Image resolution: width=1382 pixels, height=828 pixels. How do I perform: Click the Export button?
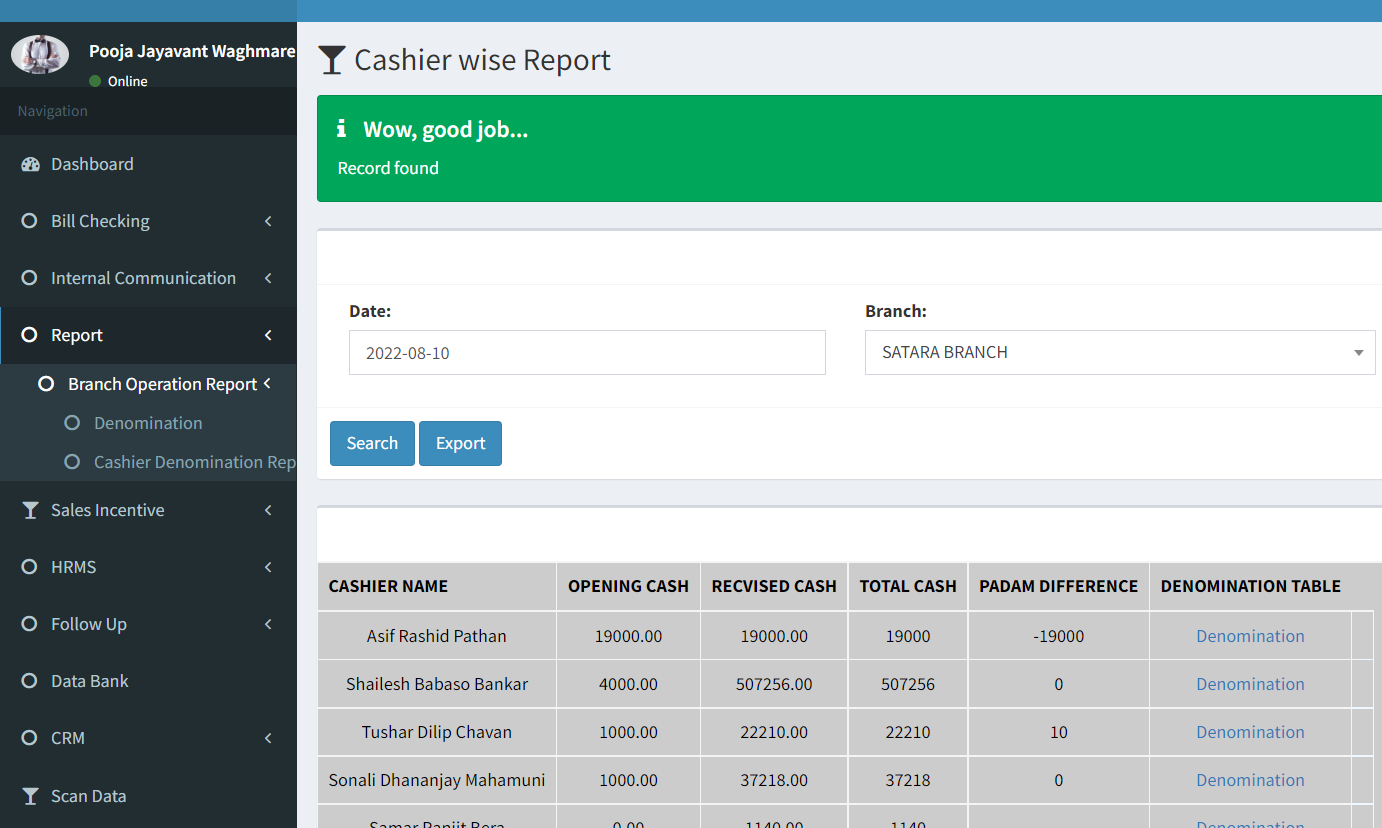(460, 443)
